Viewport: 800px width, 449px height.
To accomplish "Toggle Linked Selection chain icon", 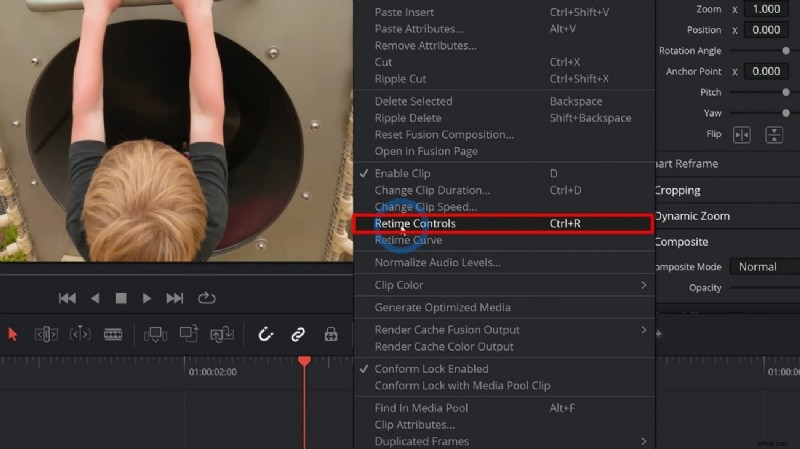I will click(x=298, y=335).
